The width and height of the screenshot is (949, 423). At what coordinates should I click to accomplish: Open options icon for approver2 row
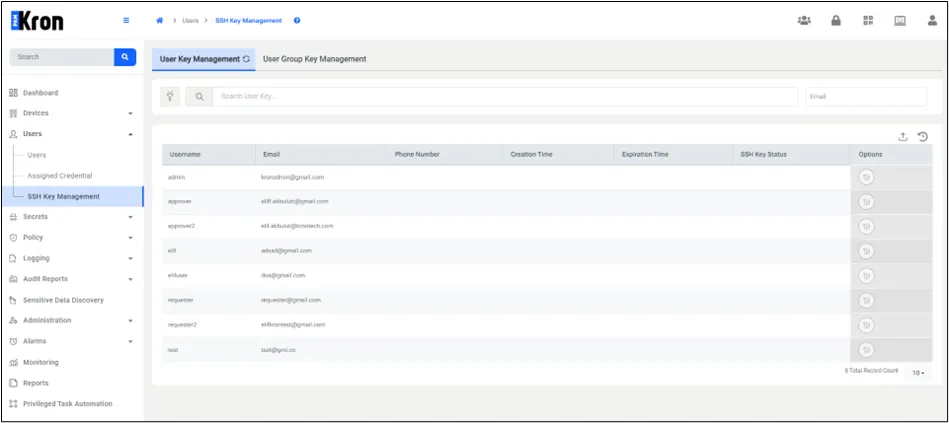click(x=866, y=226)
